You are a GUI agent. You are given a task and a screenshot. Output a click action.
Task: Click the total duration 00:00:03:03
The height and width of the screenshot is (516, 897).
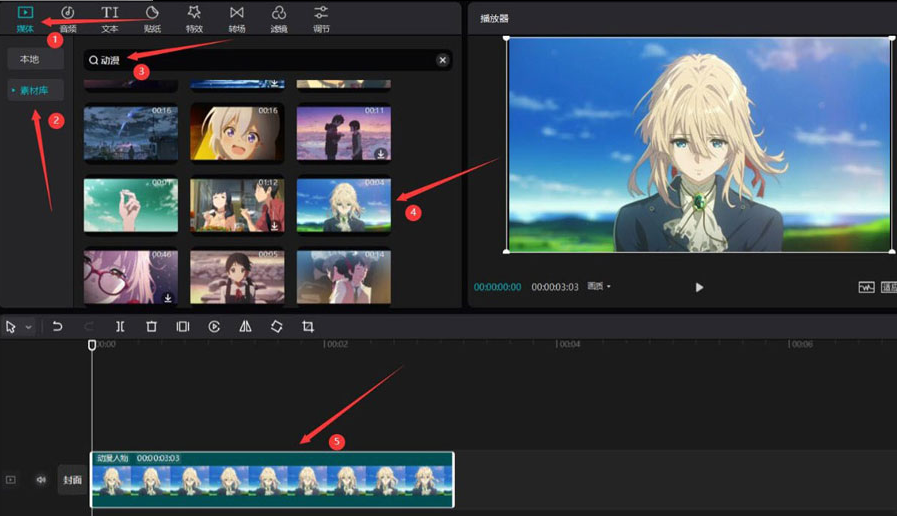point(555,287)
